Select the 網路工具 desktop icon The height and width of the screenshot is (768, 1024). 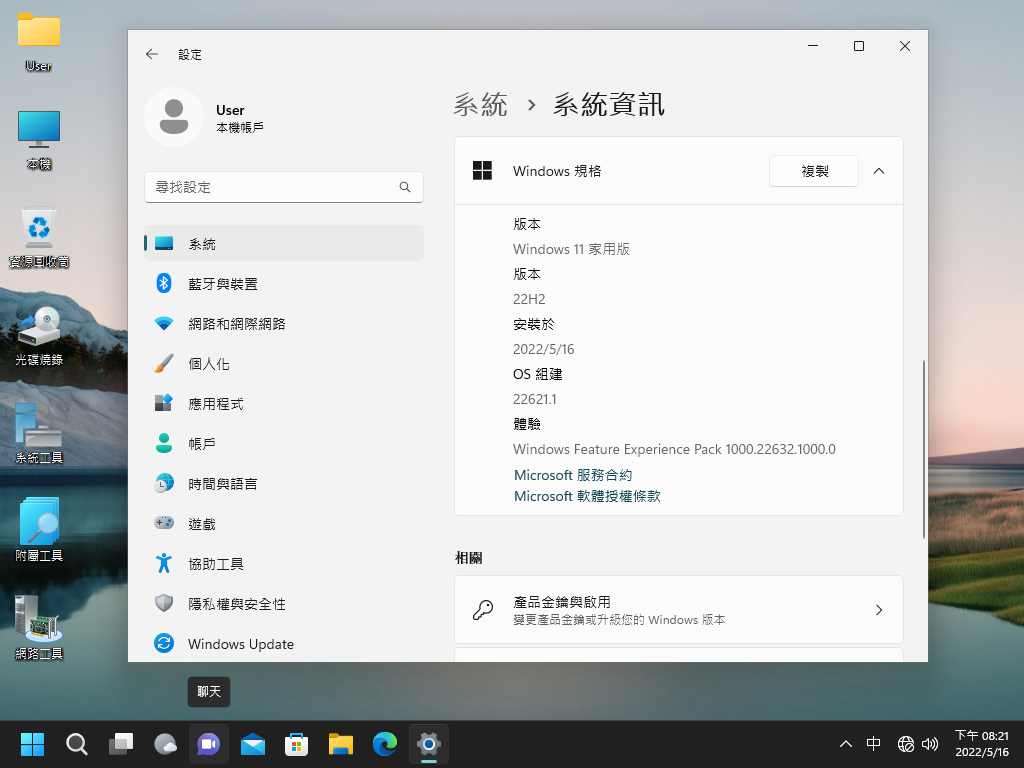(x=39, y=628)
